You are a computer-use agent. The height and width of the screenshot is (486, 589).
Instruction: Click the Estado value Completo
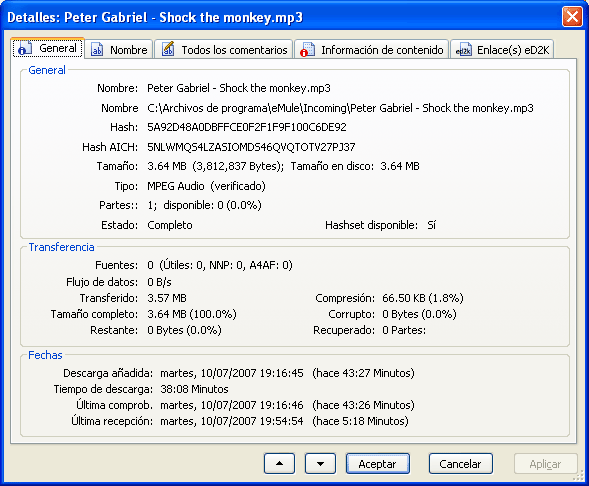click(170, 225)
